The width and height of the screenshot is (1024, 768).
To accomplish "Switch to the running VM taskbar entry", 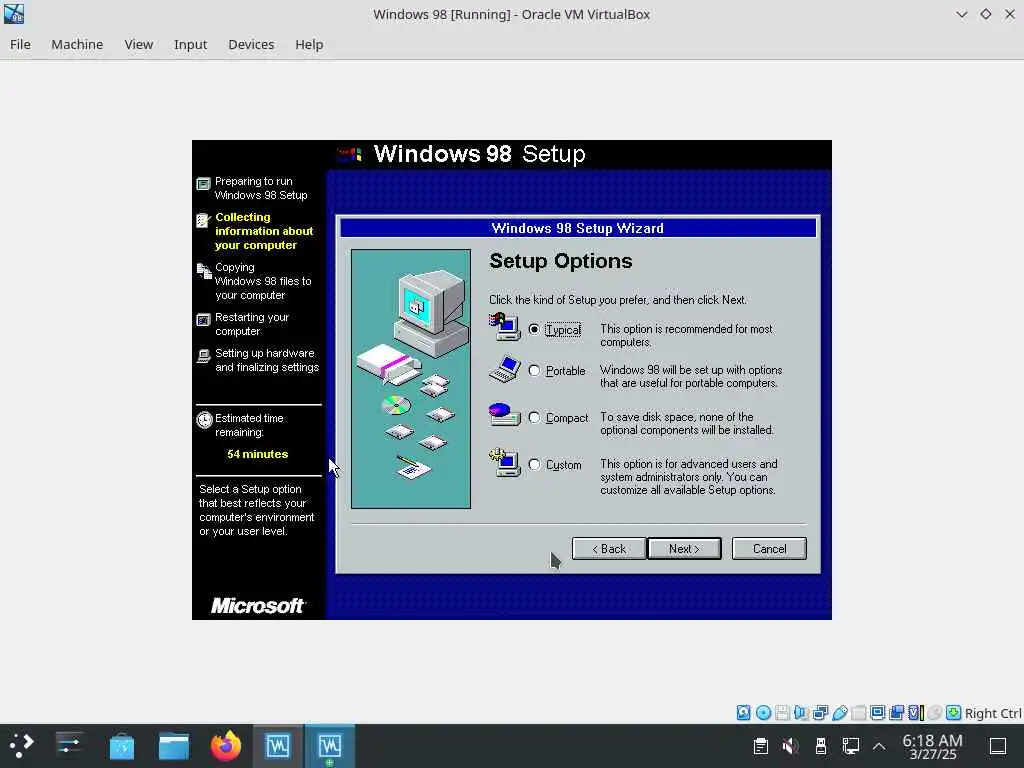I will click(x=330, y=746).
